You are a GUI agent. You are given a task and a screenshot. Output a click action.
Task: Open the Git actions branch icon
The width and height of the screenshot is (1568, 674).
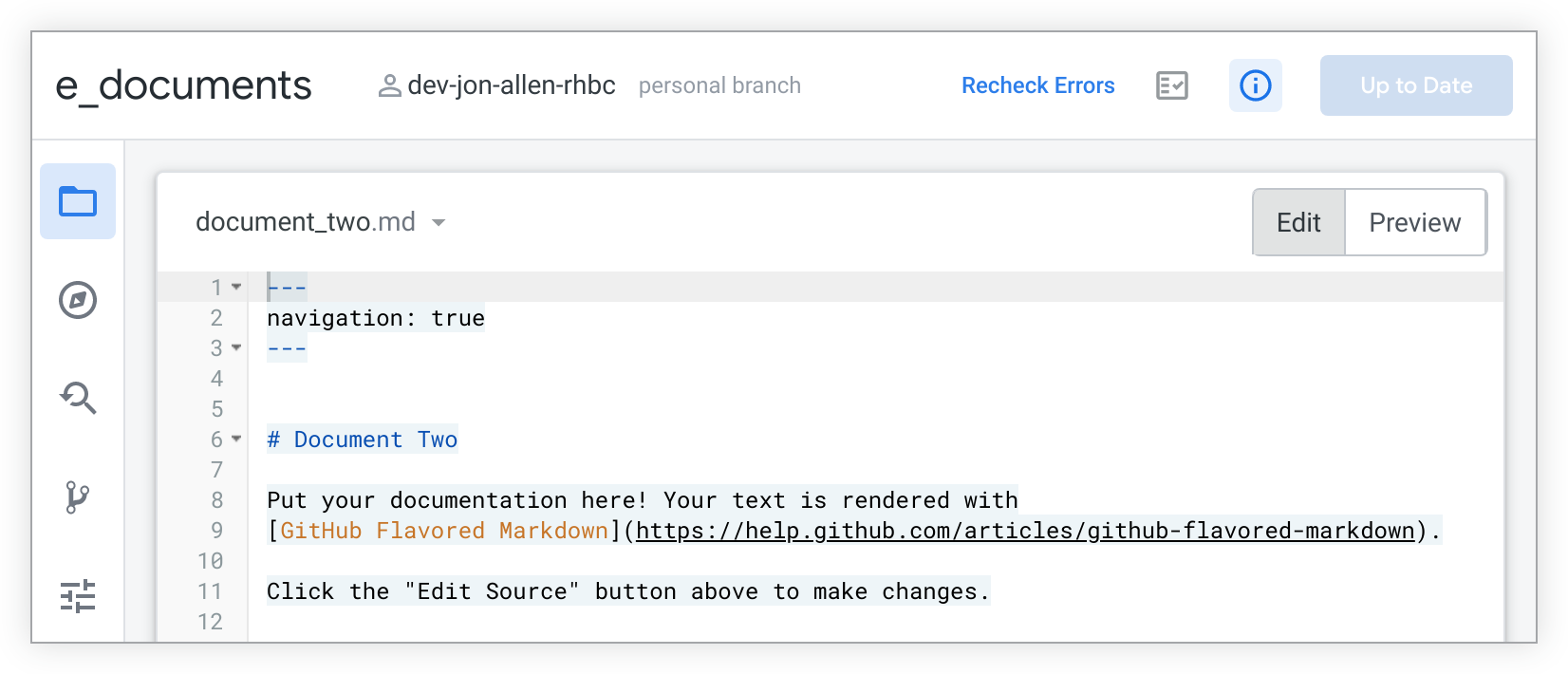pyautogui.click(x=78, y=496)
